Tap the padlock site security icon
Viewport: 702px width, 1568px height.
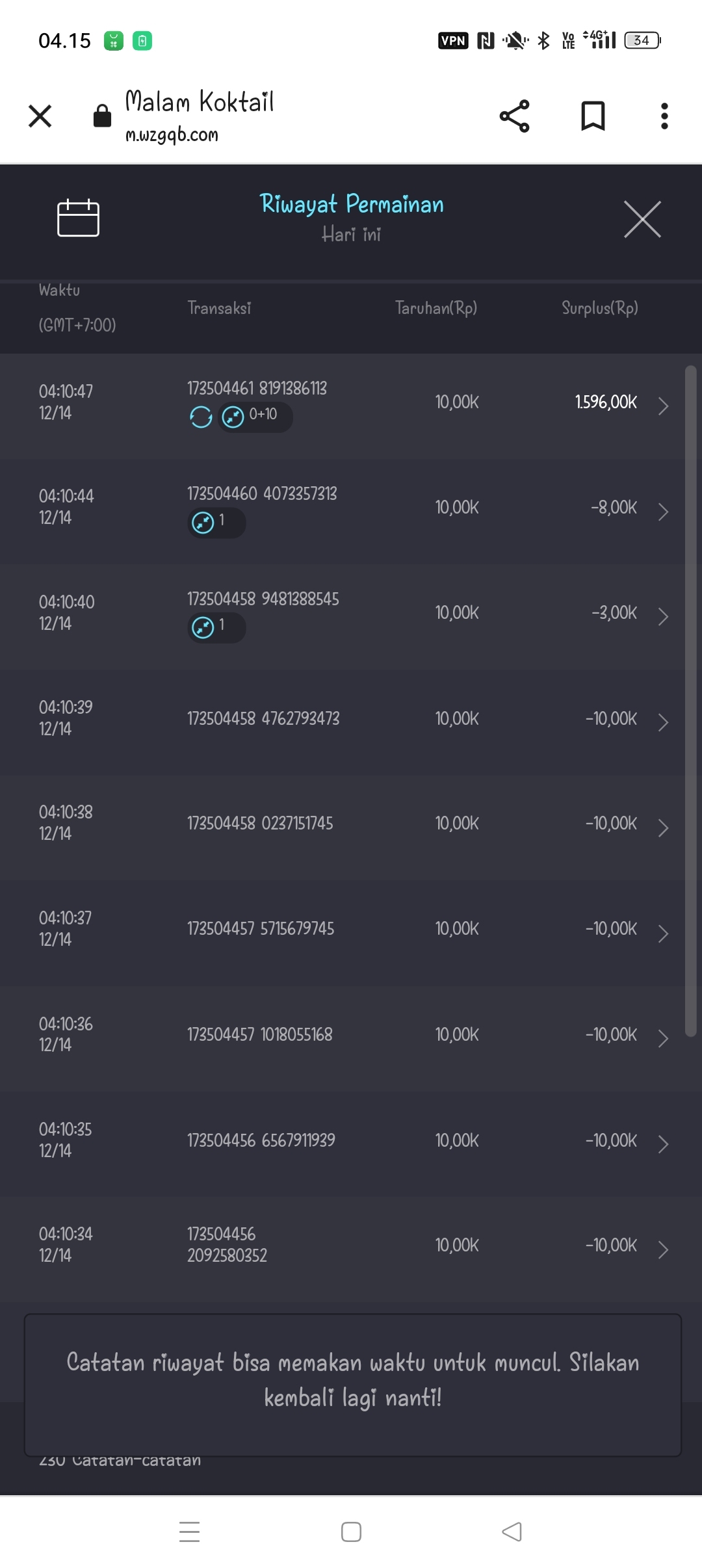102,116
